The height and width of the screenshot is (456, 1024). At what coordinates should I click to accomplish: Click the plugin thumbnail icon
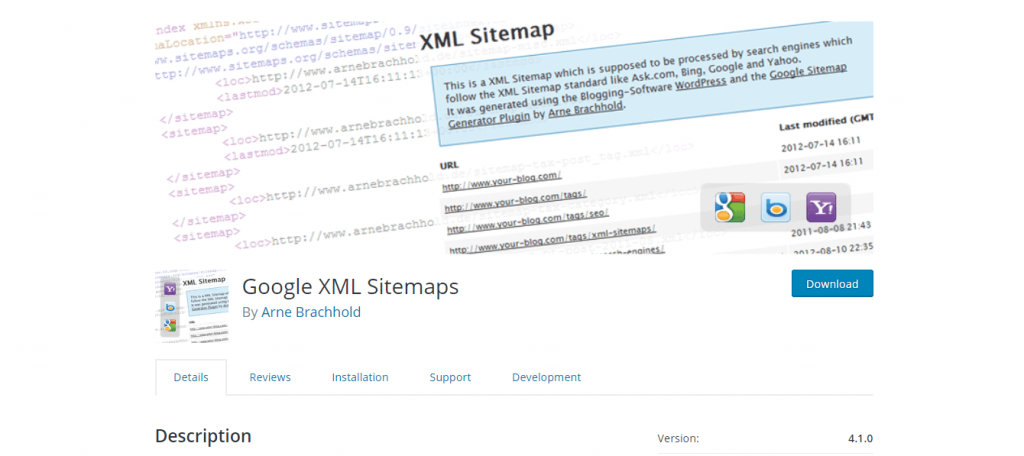pos(192,306)
